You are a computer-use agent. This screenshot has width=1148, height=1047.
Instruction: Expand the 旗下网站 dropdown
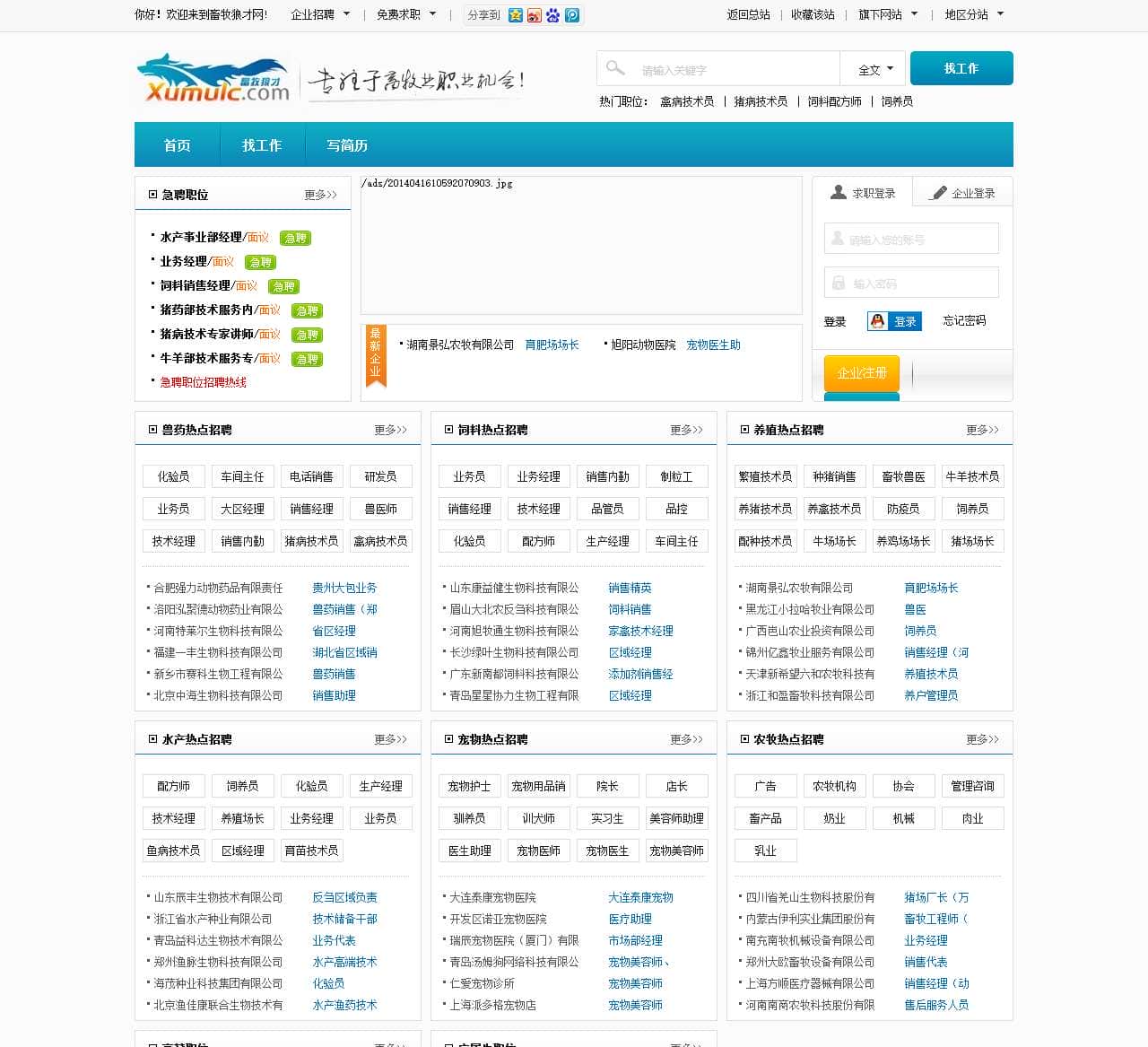888,14
